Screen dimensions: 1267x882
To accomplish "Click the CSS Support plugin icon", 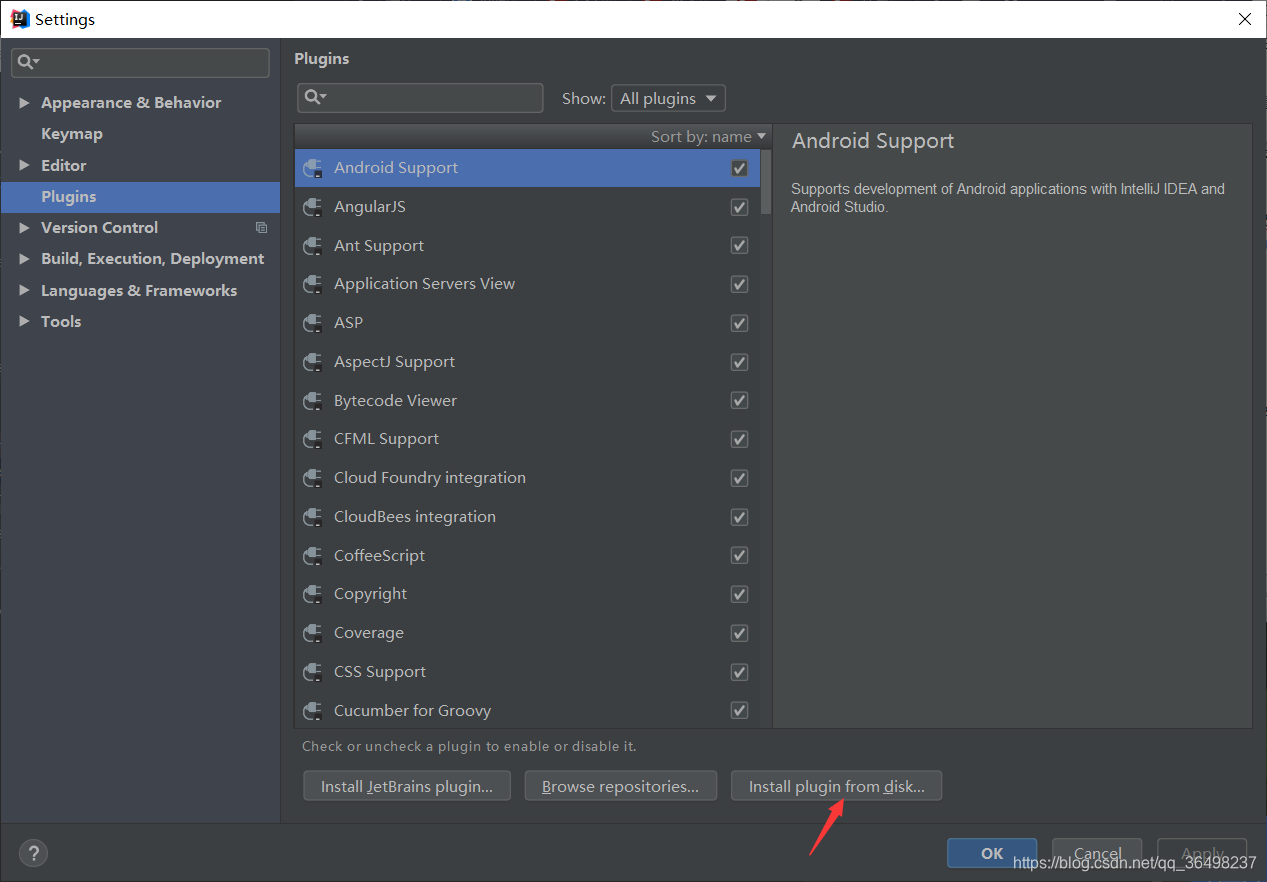I will [x=313, y=672].
